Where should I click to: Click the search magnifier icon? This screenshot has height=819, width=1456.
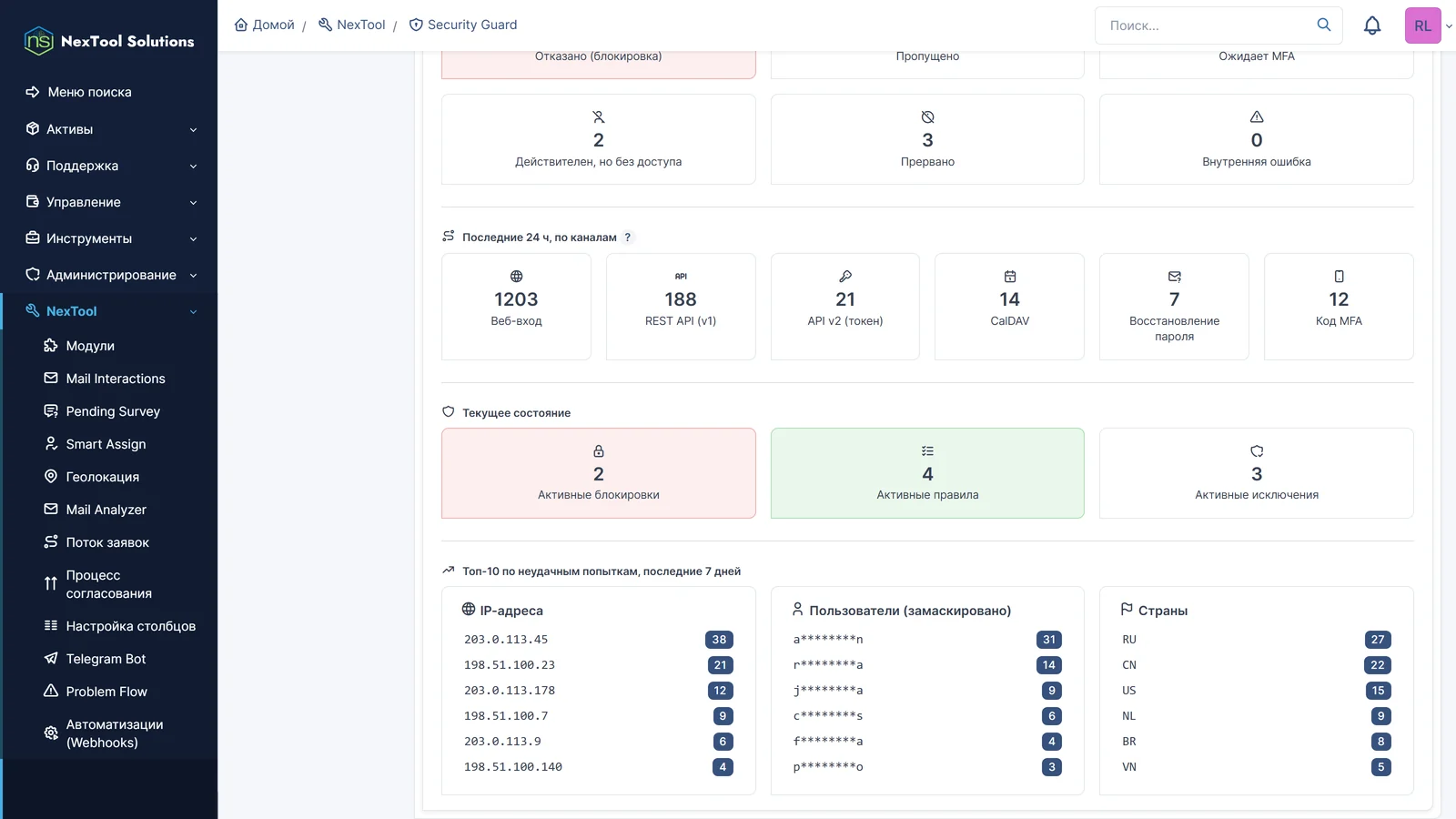tap(1324, 25)
